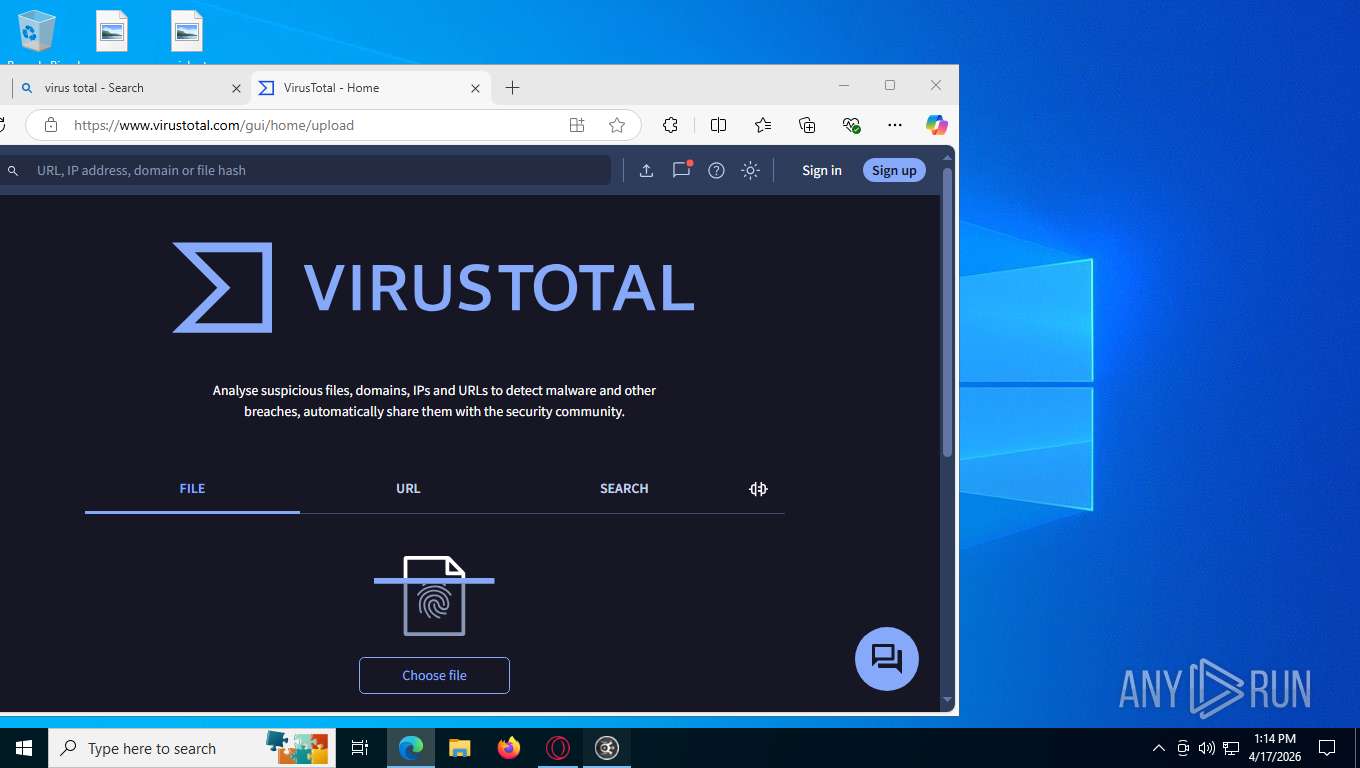Open Edge Settings and more menu
Viewport: 1360px width, 768px height.
(x=895, y=125)
